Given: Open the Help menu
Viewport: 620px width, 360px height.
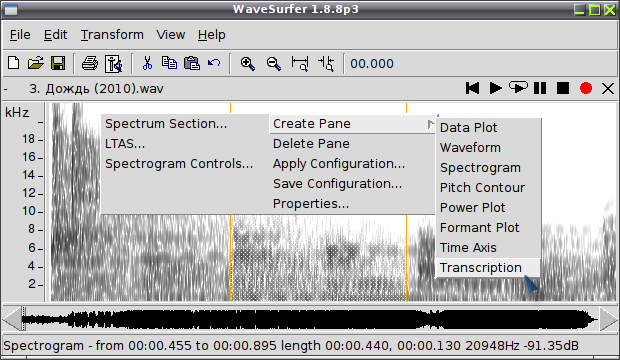Looking at the screenshot, I should (212, 35).
